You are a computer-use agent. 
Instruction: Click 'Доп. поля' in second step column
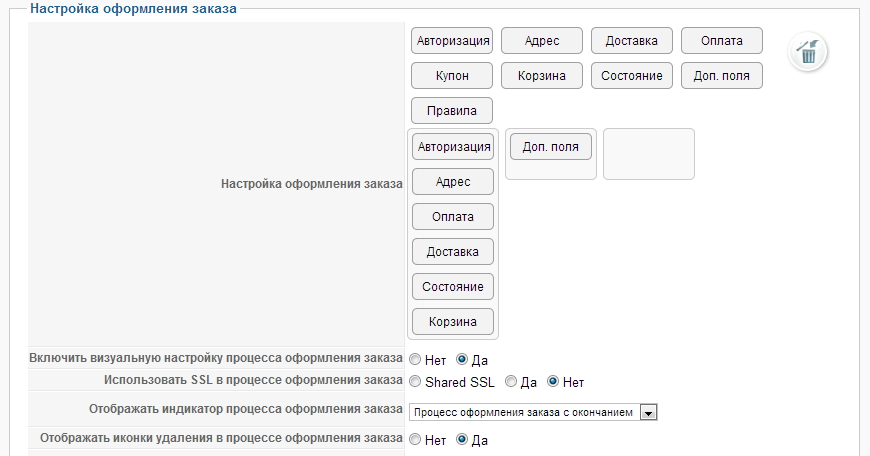(551, 146)
